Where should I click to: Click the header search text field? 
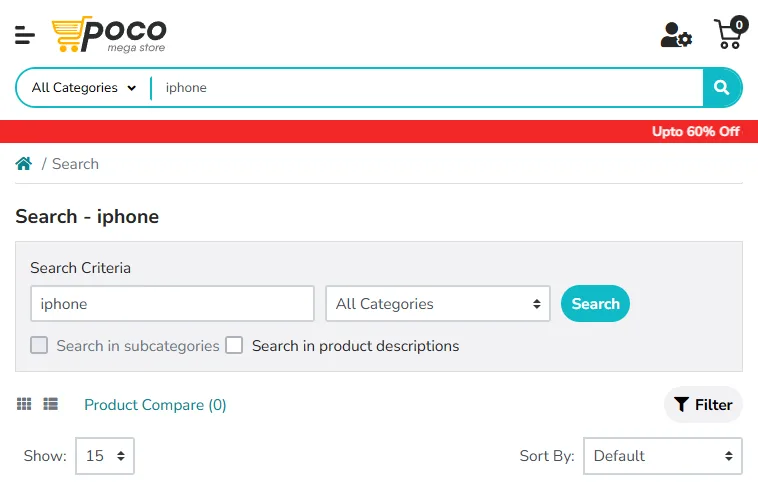coord(428,88)
